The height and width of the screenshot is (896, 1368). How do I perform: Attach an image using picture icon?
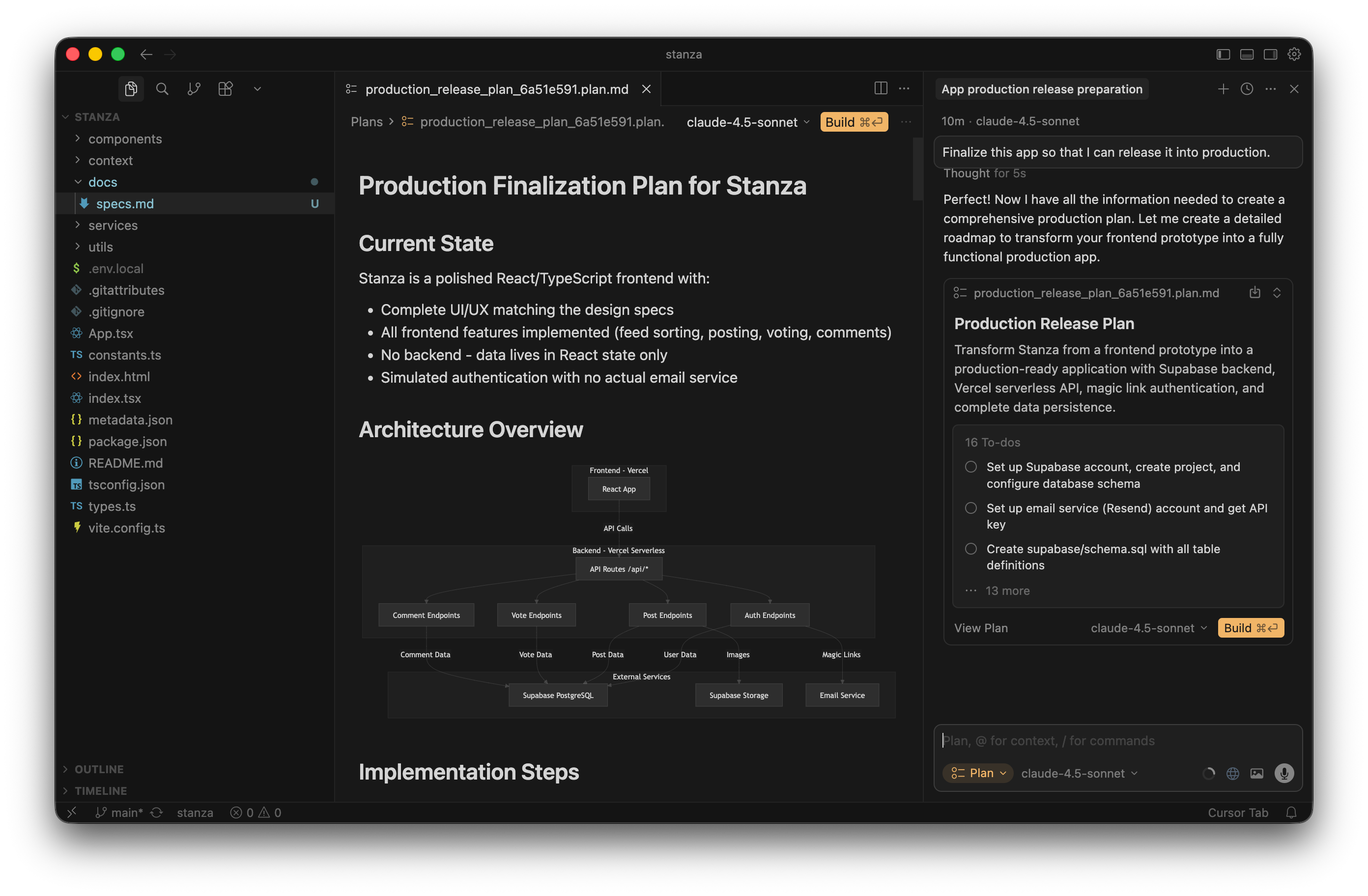click(x=1257, y=774)
